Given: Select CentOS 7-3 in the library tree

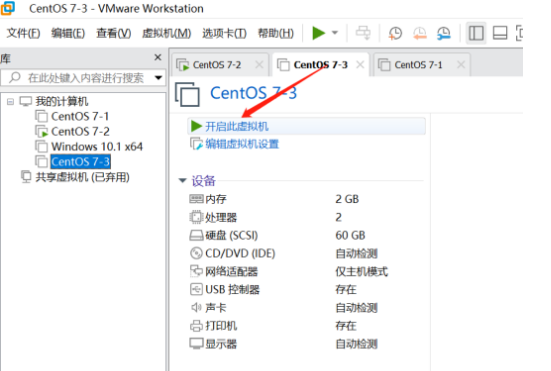Looking at the screenshot, I should 80,162.
